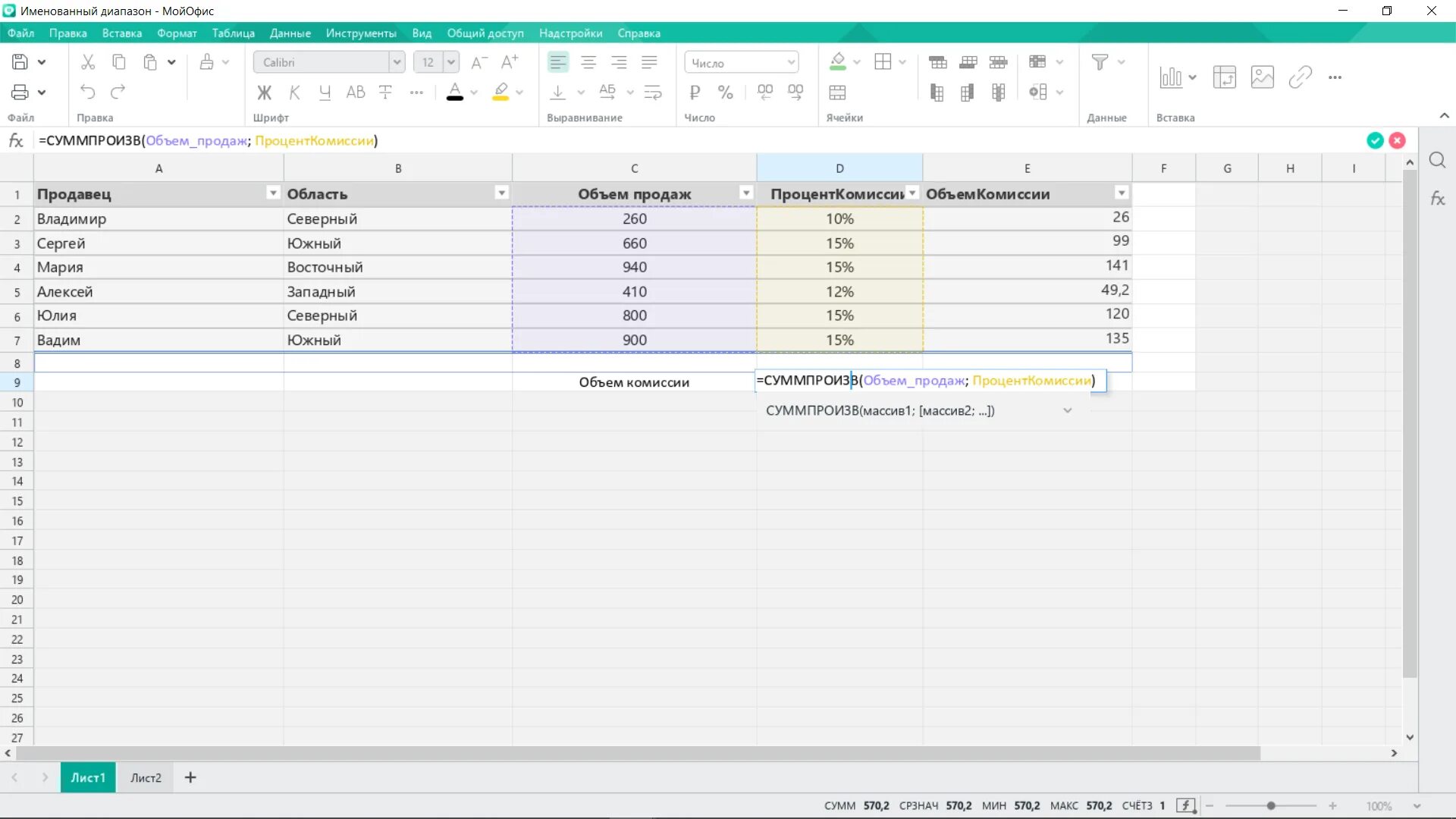The height and width of the screenshot is (819, 1456).
Task: Click the zoom slider handle in the status bar
Action: click(1271, 805)
